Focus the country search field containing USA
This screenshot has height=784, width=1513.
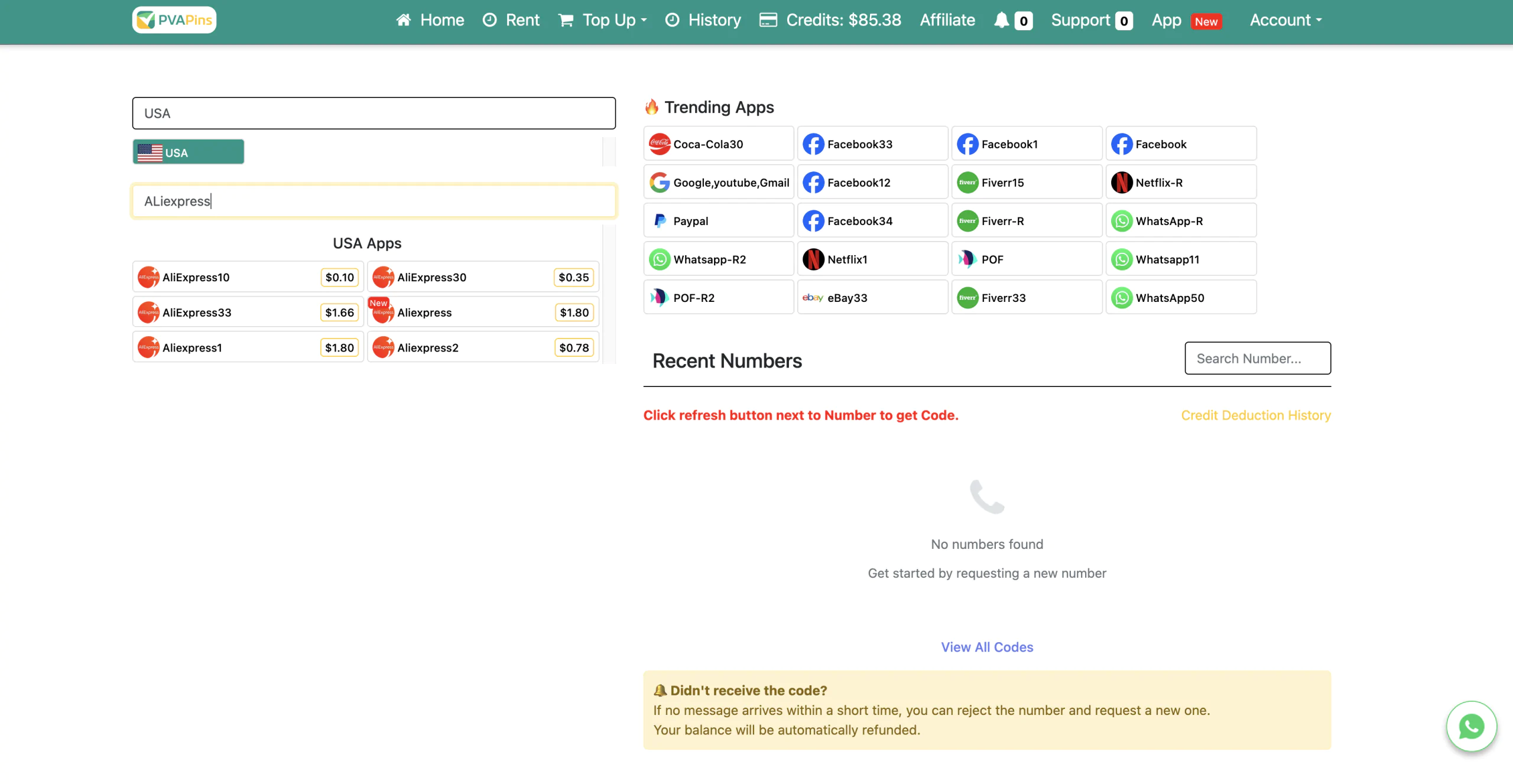coord(374,113)
